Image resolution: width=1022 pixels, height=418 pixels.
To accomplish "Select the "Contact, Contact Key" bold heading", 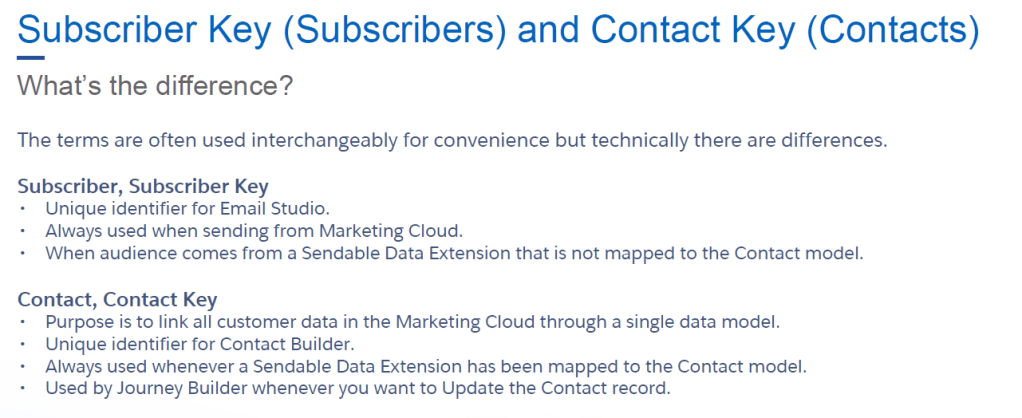I will point(118,299).
